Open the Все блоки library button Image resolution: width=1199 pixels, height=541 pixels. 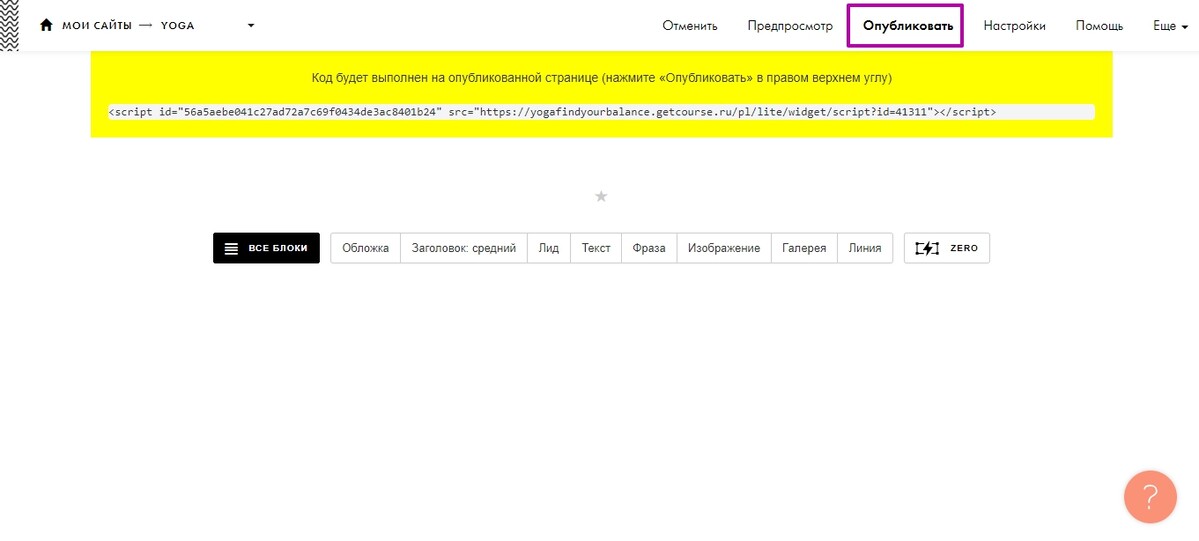[266, 248]
